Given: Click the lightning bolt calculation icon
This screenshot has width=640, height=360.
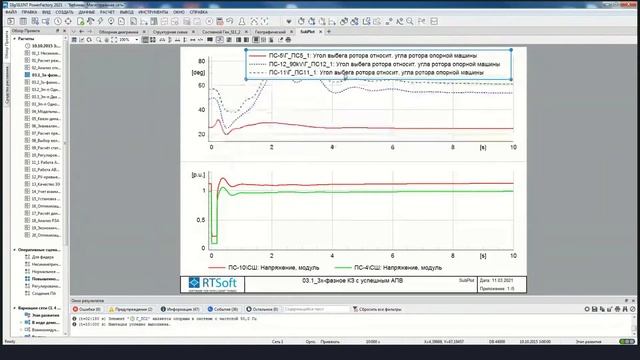Looking at the screenshot, I should [101, 21].
